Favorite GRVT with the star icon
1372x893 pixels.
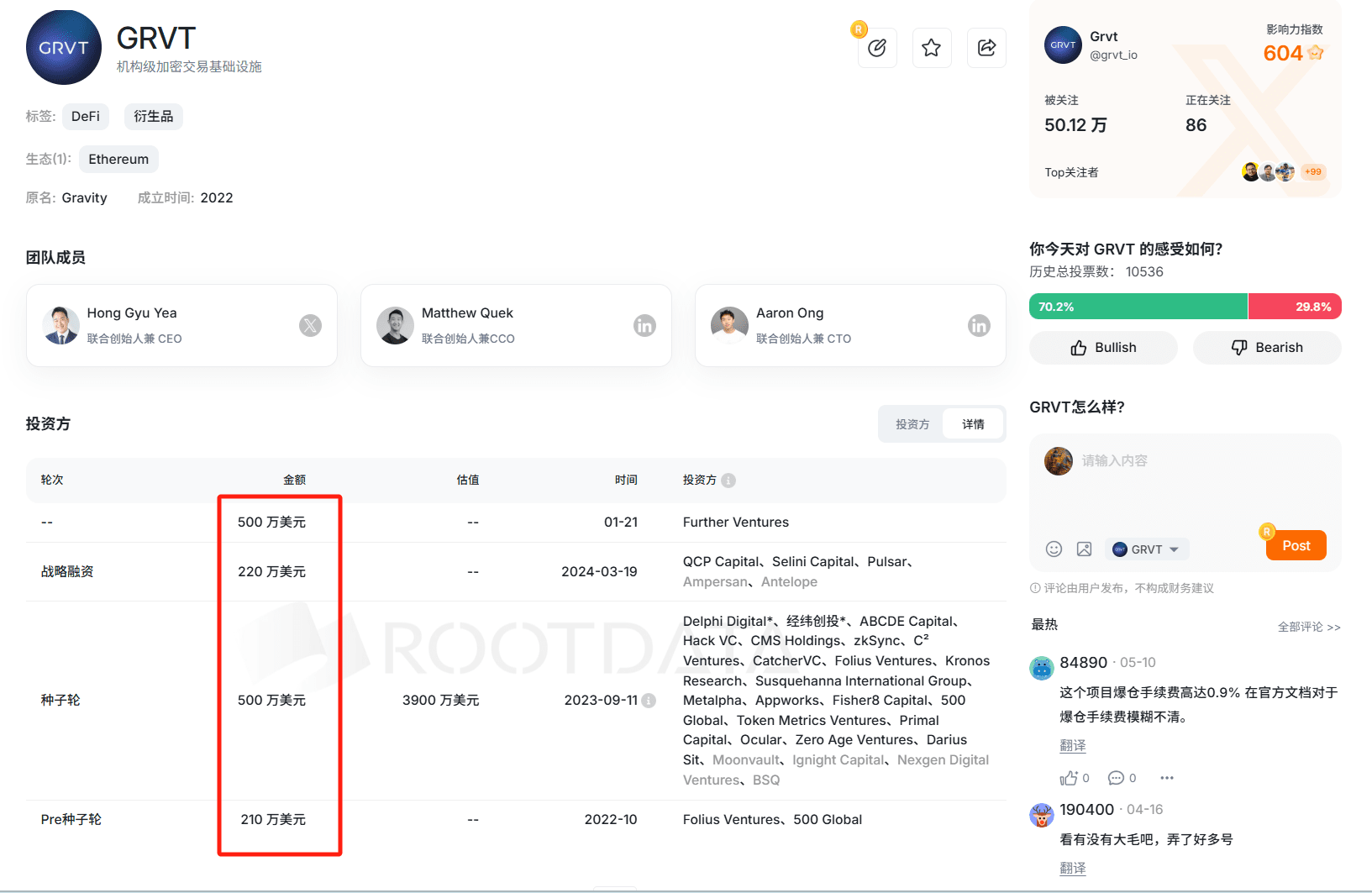coord(931,48)
